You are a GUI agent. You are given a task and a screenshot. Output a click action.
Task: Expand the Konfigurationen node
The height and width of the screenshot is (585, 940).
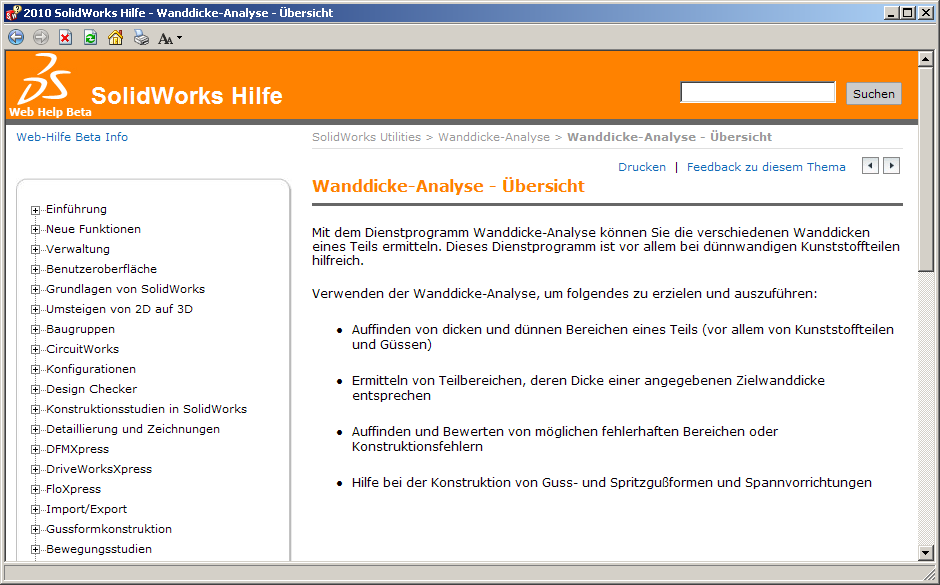tap(35, 369)
